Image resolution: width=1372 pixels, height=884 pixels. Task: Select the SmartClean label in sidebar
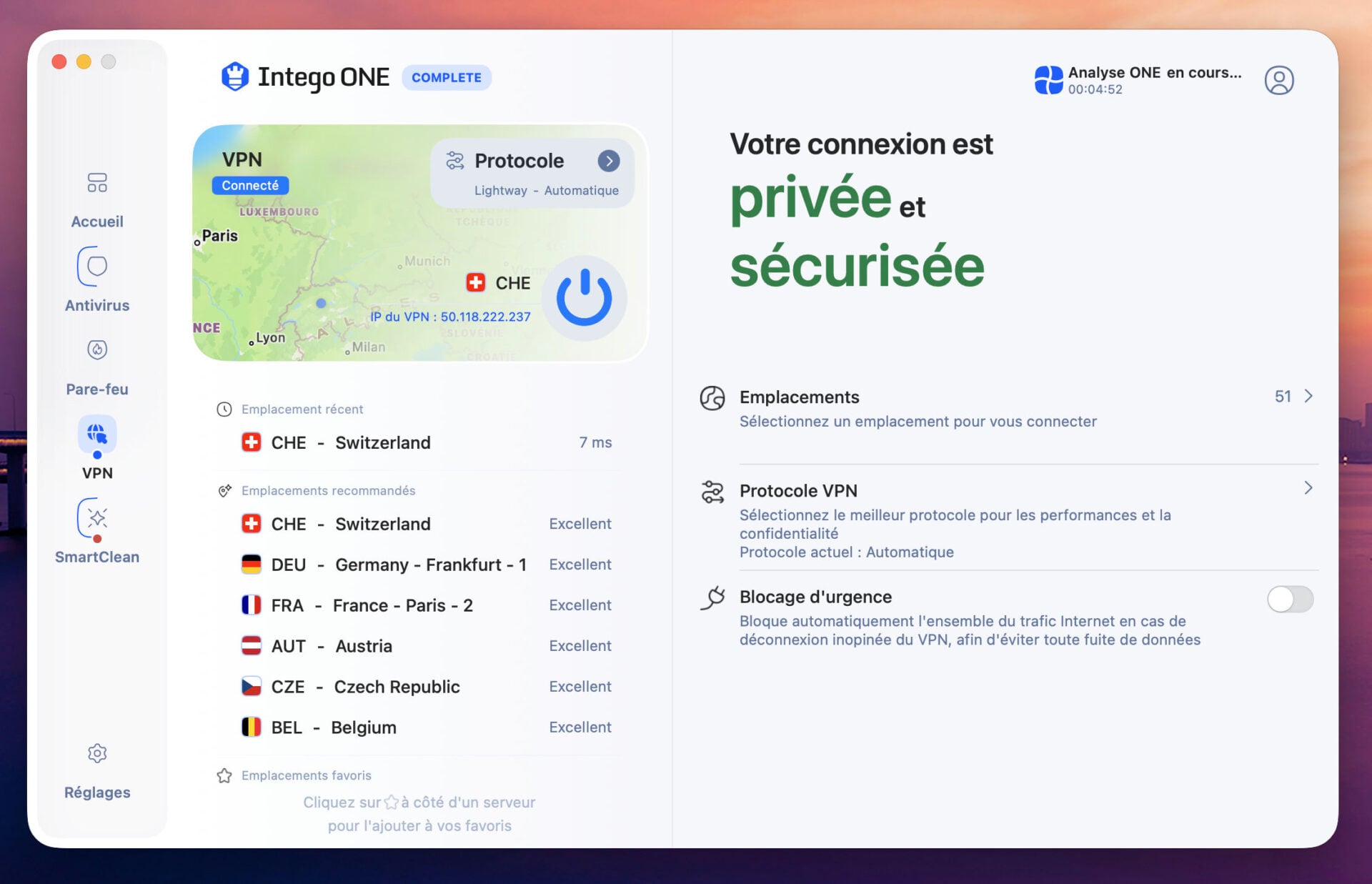click(97, 557)
